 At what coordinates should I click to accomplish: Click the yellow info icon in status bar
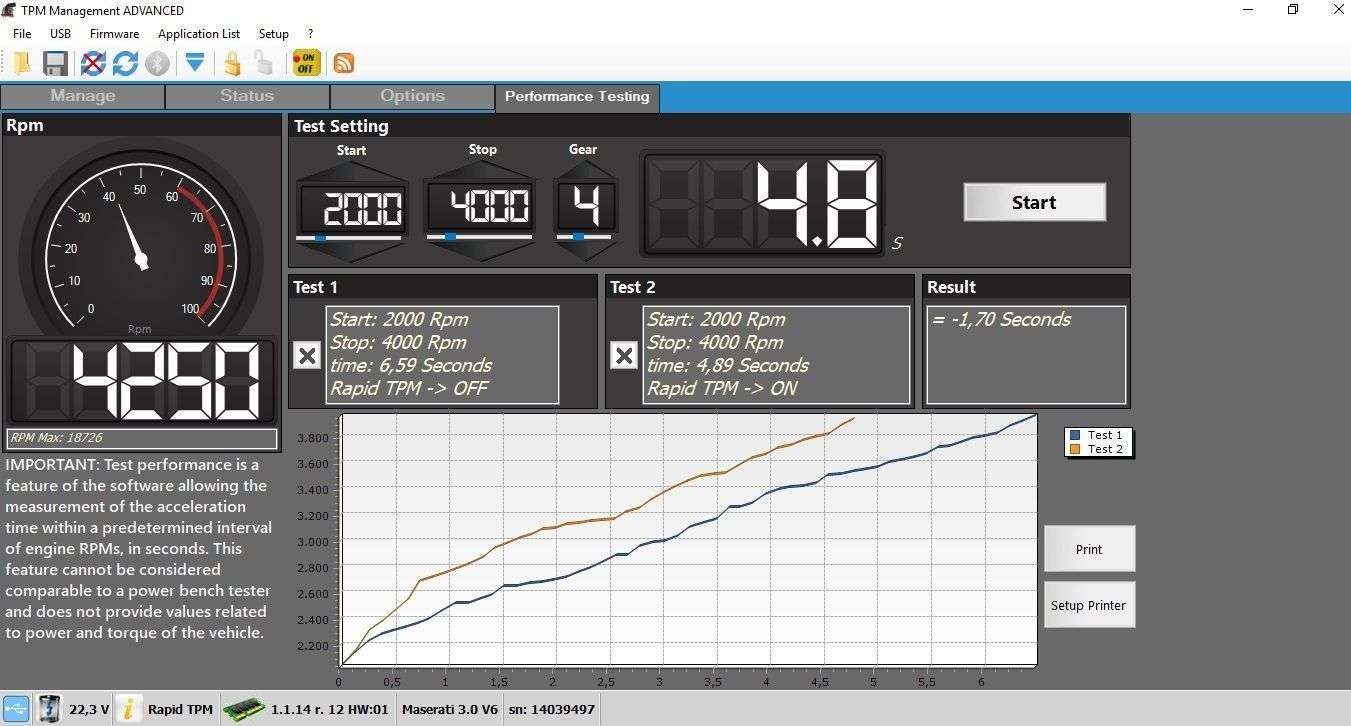[x=129, y=709]
